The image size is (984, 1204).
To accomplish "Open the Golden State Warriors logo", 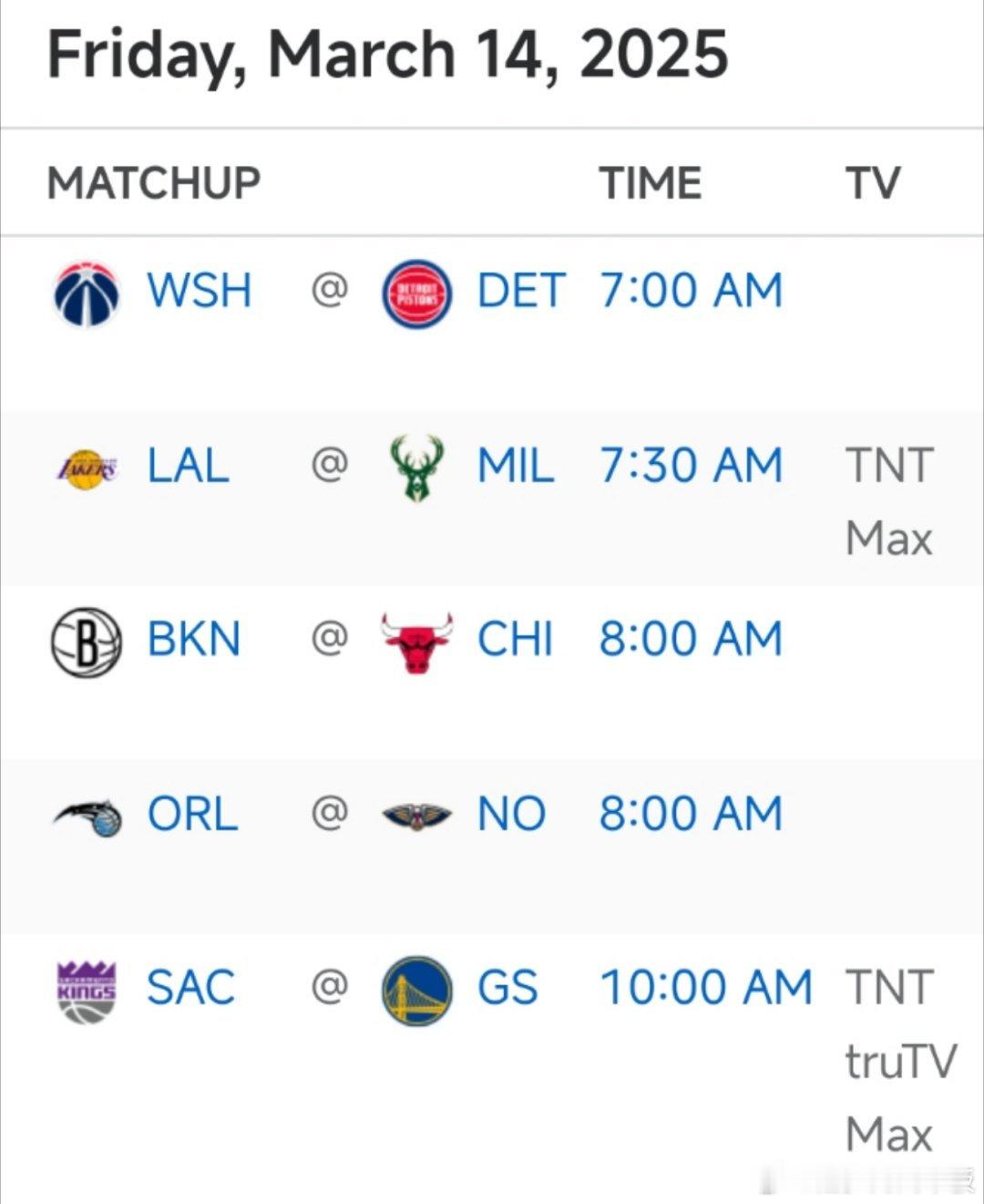I will click(x=416, y=991).
